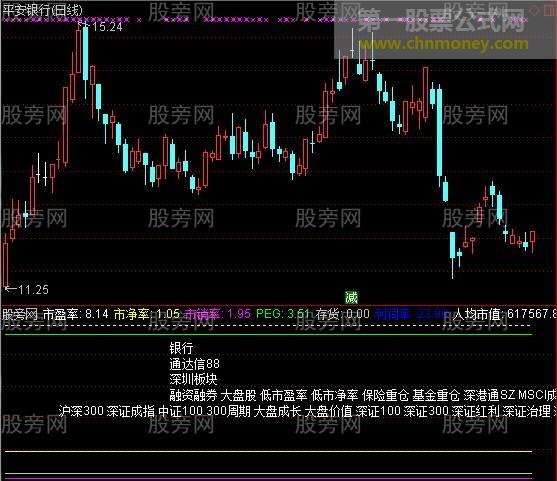Click the 大盘价值 index tag

pyautogui.click(x=329, y=411)
